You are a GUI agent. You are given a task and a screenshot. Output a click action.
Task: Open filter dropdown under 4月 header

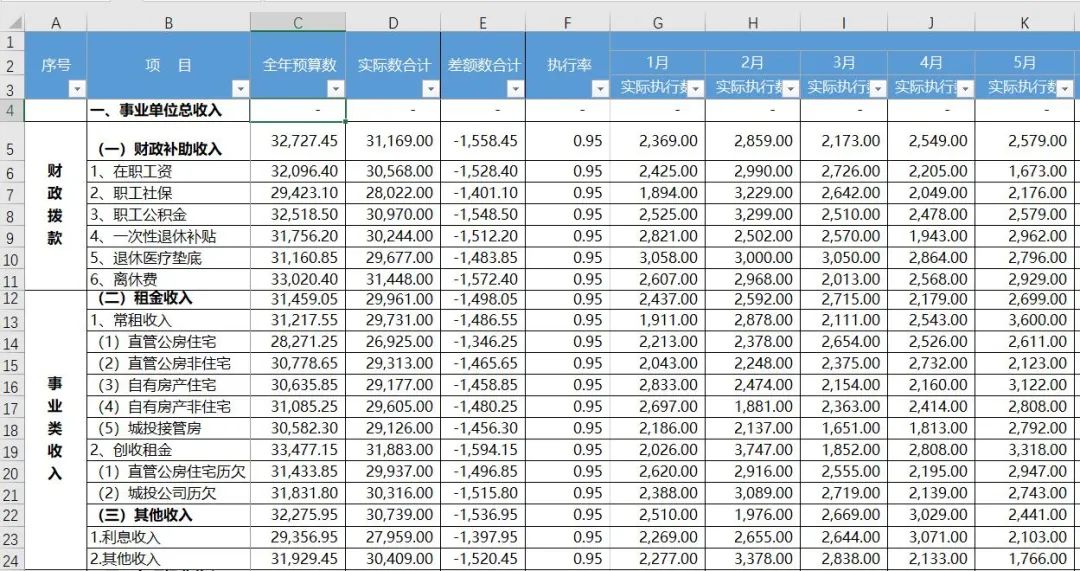coord(966,88)
